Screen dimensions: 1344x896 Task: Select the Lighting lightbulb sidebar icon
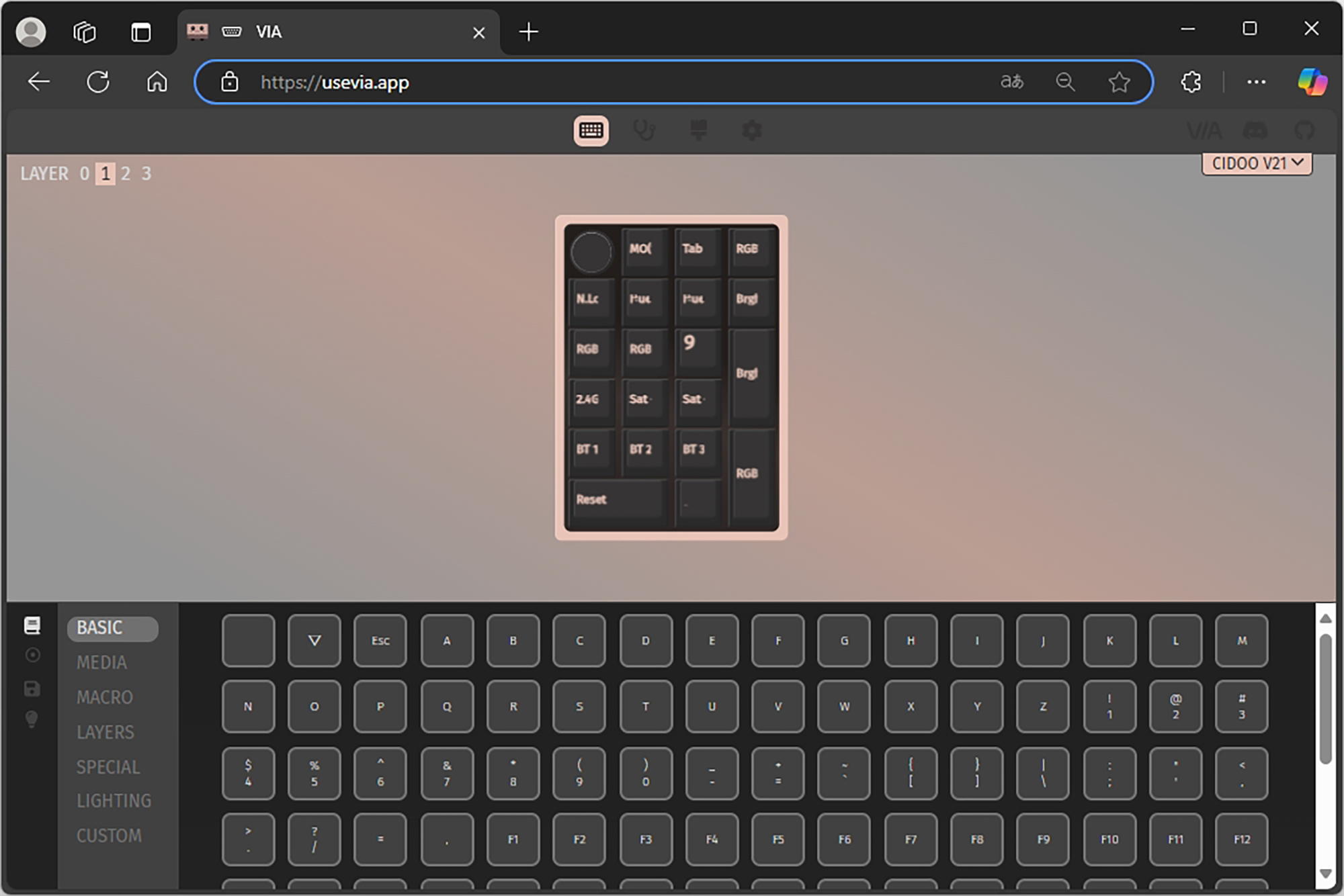pos(32,720)
